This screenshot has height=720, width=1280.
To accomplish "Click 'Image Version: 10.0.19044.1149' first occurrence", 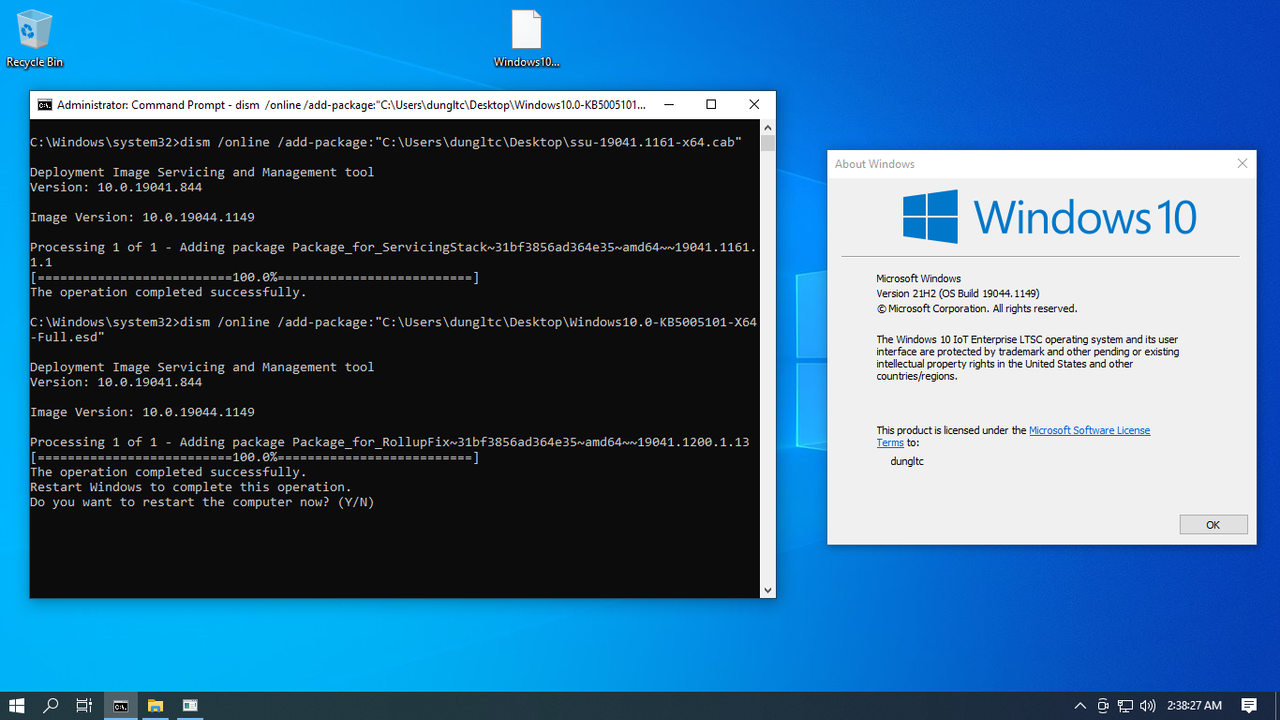I will click(x=142, y=217).
